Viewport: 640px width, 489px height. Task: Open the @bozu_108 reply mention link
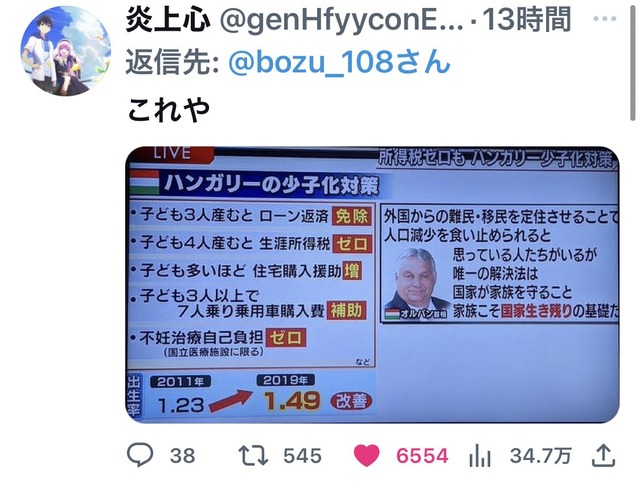(340, 62)
